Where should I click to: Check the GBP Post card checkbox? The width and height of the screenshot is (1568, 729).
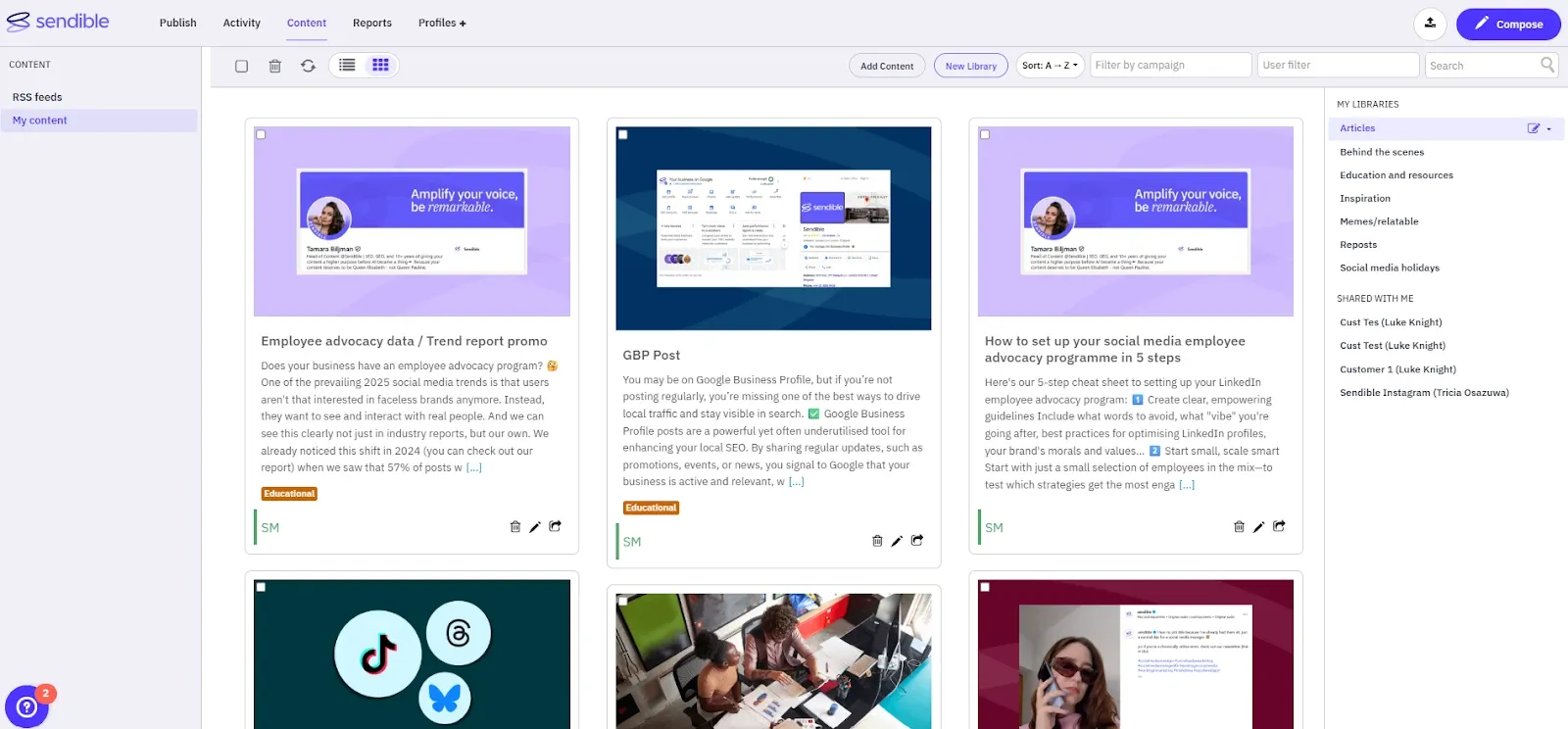pos(623,134)
